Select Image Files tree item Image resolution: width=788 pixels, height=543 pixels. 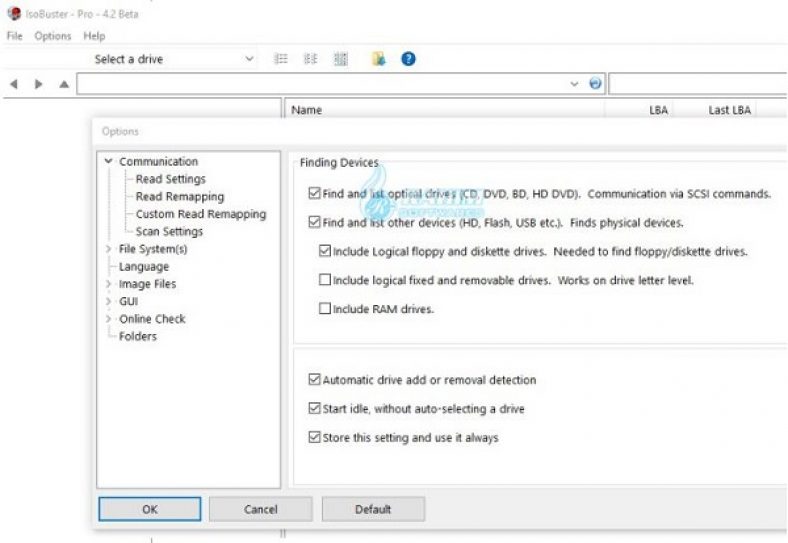click(x=147, y=284)
